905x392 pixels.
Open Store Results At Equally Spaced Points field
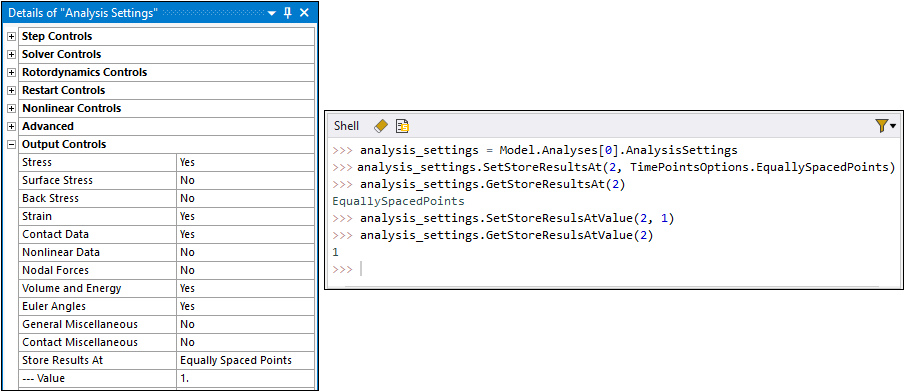pos(245,360)
